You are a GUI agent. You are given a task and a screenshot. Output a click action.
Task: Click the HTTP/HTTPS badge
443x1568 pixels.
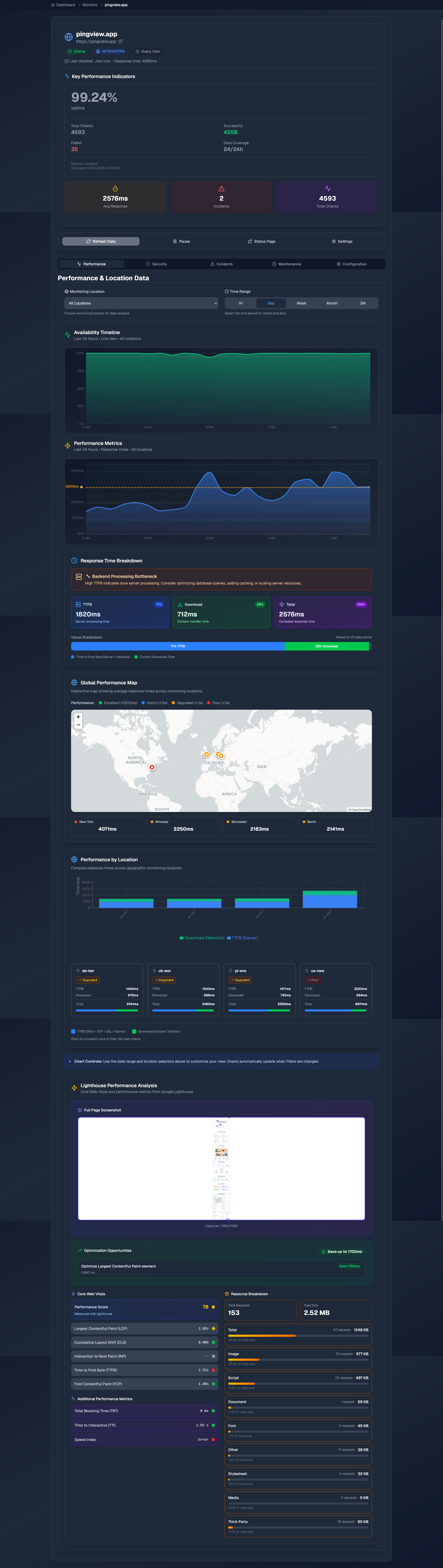click(x=110, y=52)
